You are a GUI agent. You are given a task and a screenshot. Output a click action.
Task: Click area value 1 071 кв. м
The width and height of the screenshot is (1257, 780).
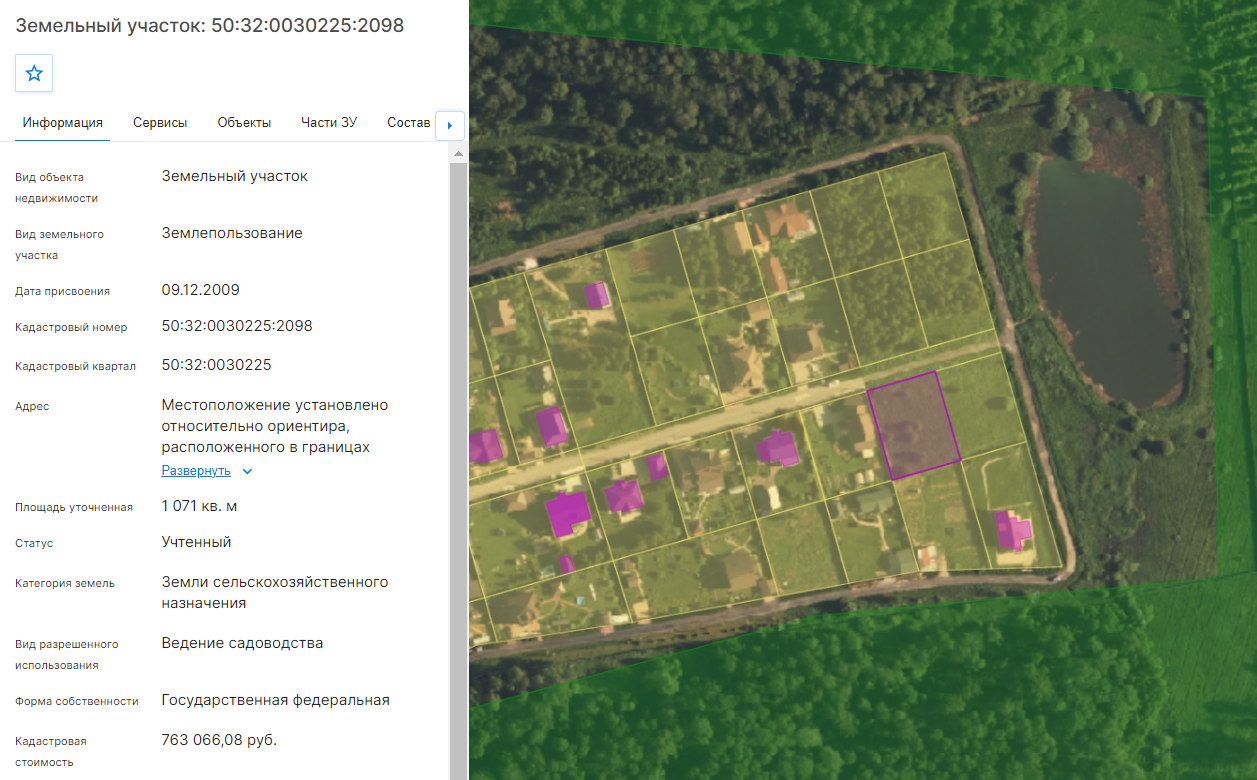pos(199,506)
